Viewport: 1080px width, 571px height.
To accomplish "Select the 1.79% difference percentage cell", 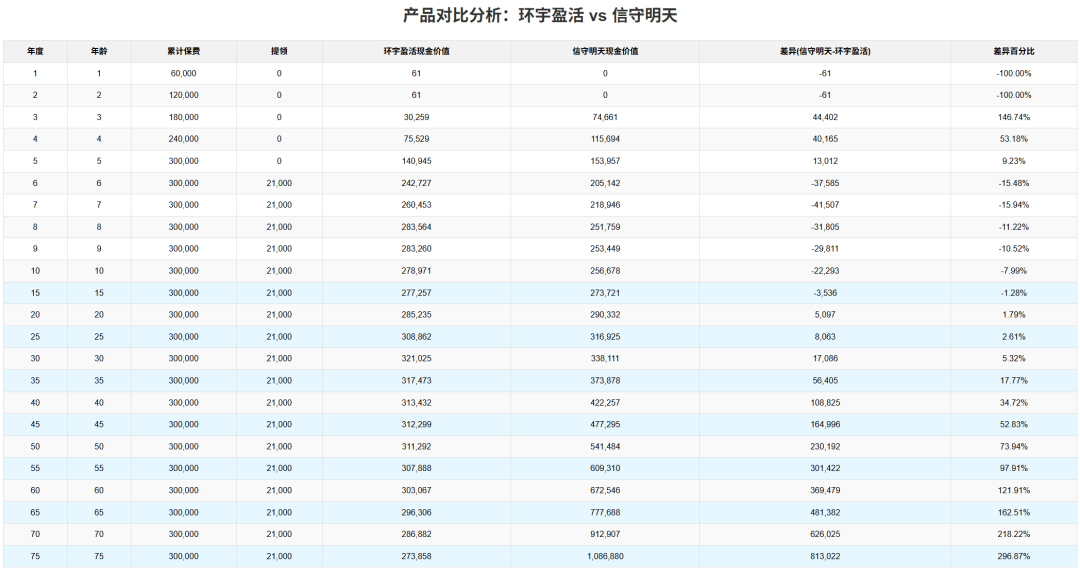I will click(x=1014, y=315).
